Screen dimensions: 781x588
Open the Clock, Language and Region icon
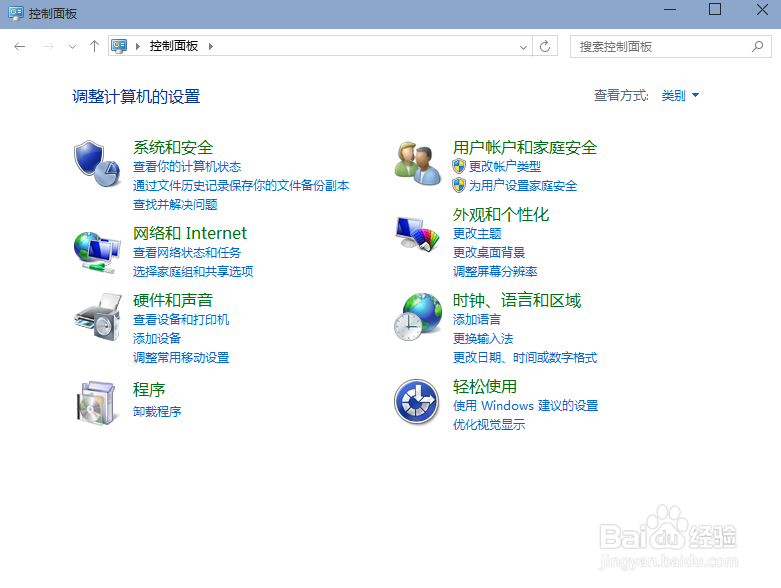417,317
